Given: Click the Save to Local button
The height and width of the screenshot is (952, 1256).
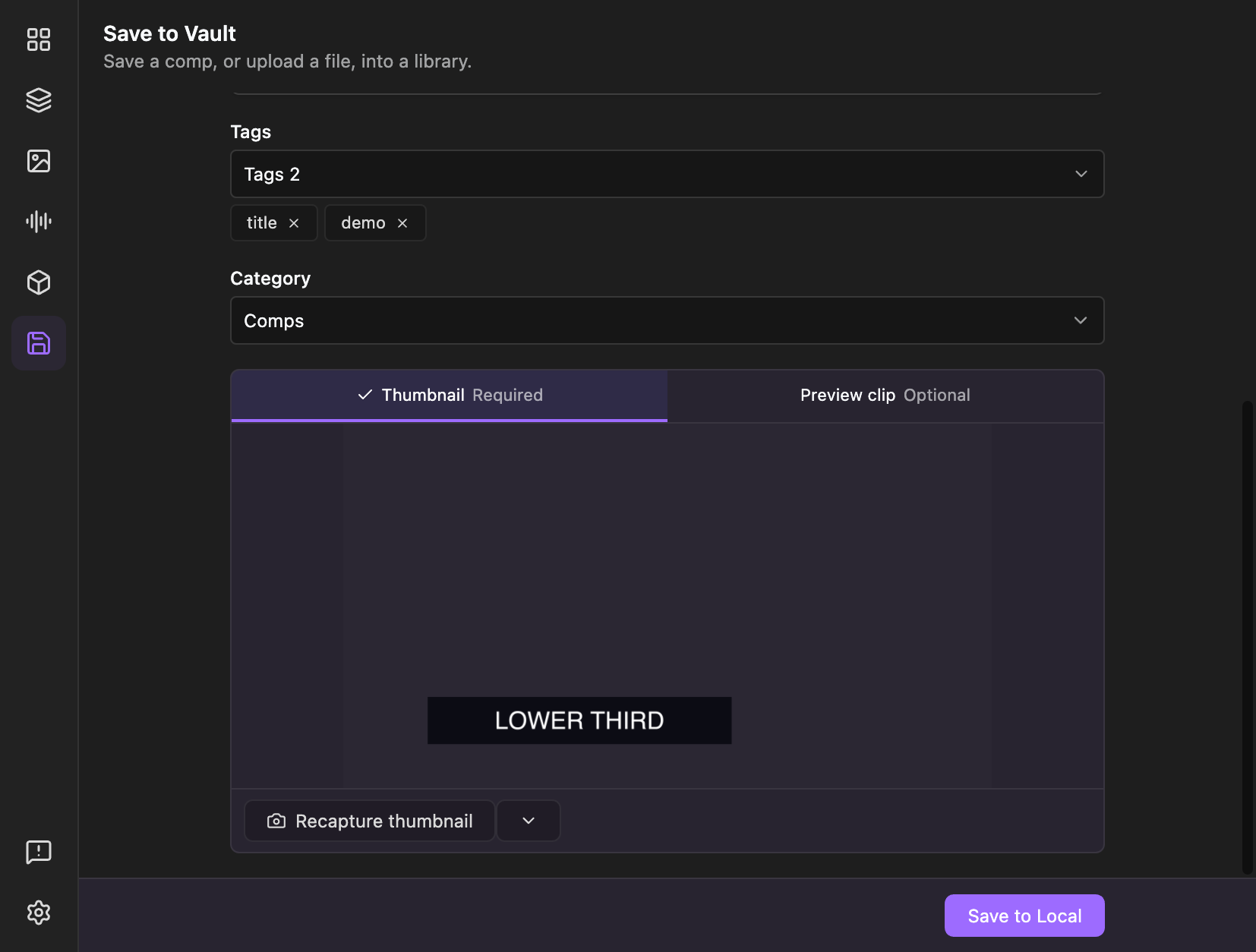Looking at the screenshot, I should click(x=1024, y=916).
